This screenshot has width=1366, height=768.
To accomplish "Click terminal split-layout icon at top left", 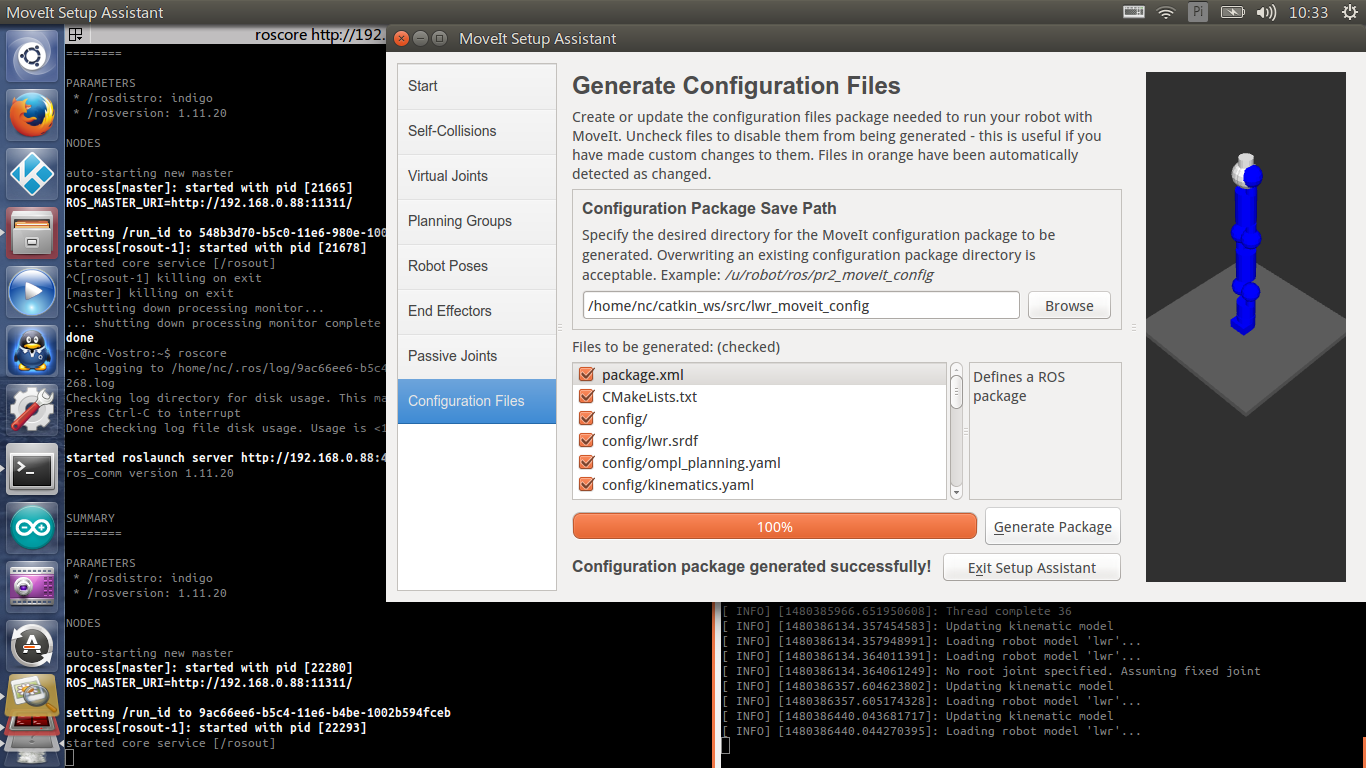I will [76, 34].
